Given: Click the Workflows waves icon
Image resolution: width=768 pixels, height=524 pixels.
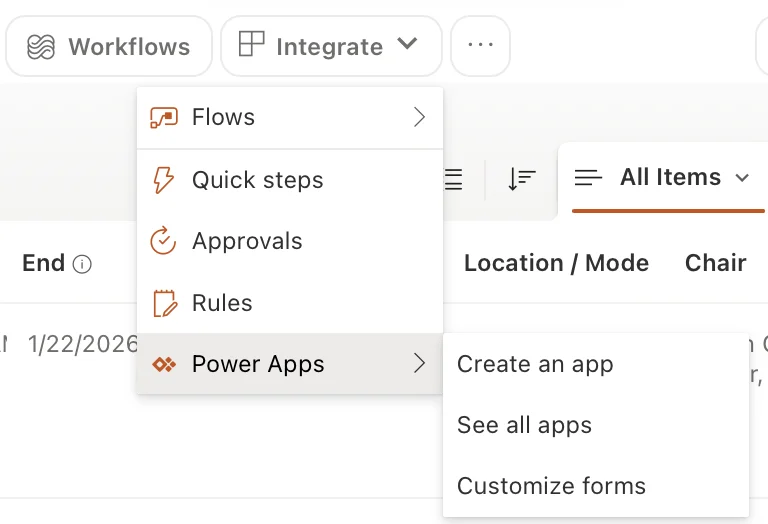Looking at the screenshot, I should 41,48.
